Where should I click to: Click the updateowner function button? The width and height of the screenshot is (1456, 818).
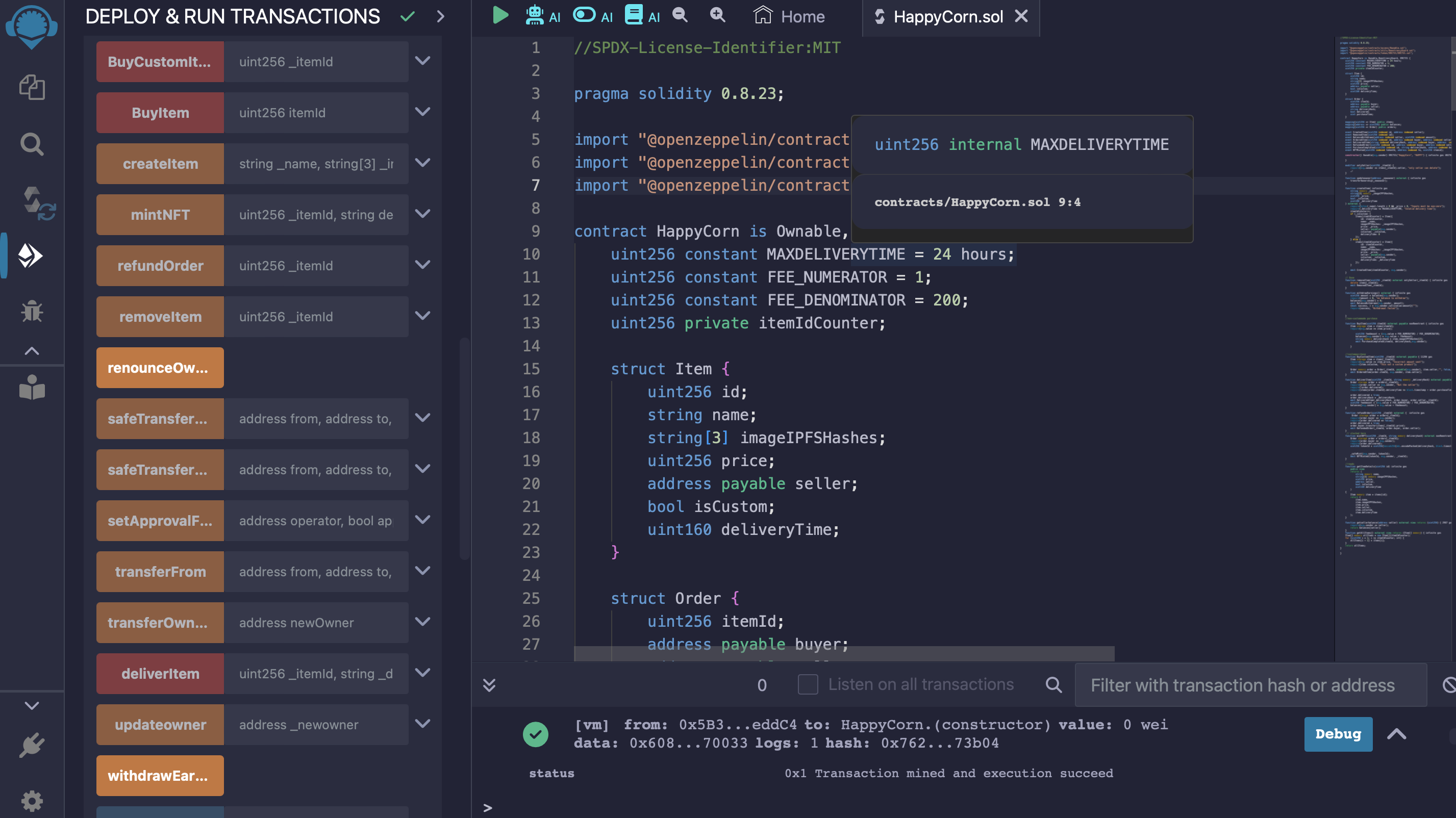tap(160, 725)
